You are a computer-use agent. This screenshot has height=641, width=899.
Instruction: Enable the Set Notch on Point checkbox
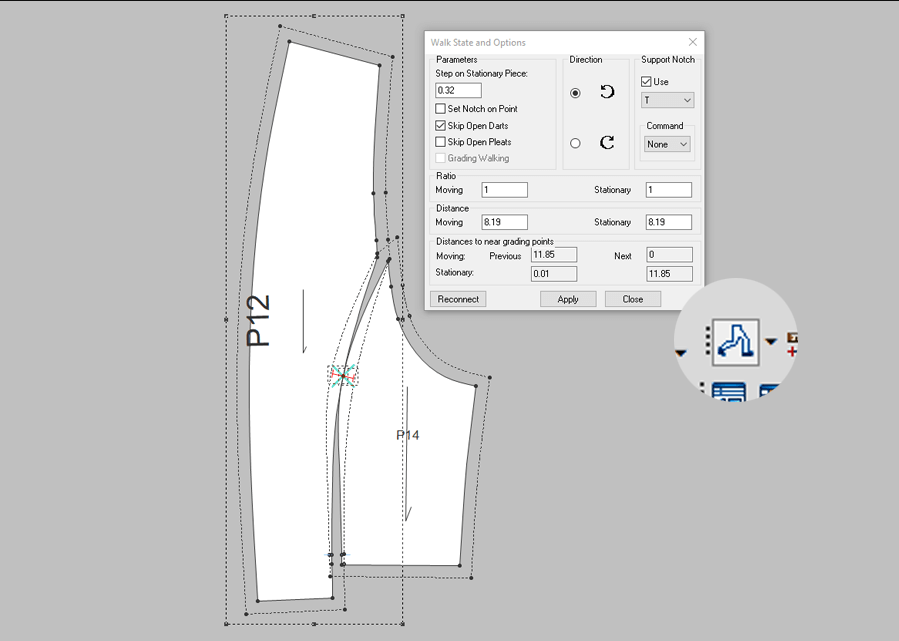click(x=441, y=109)
